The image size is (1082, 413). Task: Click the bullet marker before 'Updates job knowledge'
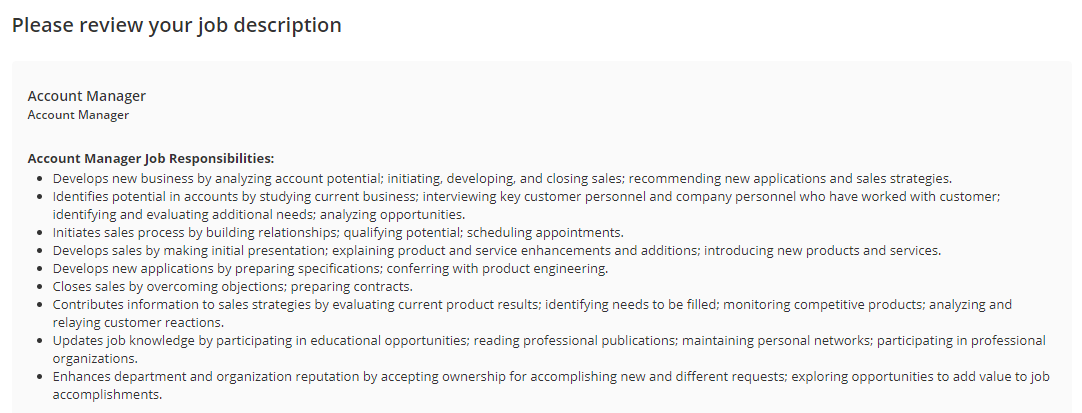(x=41, y=341)
